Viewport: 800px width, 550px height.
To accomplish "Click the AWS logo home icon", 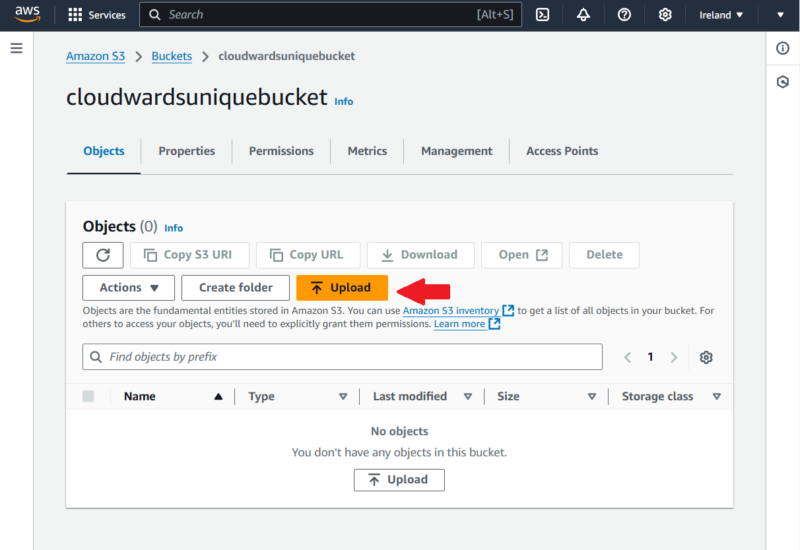I will [28, 14].
